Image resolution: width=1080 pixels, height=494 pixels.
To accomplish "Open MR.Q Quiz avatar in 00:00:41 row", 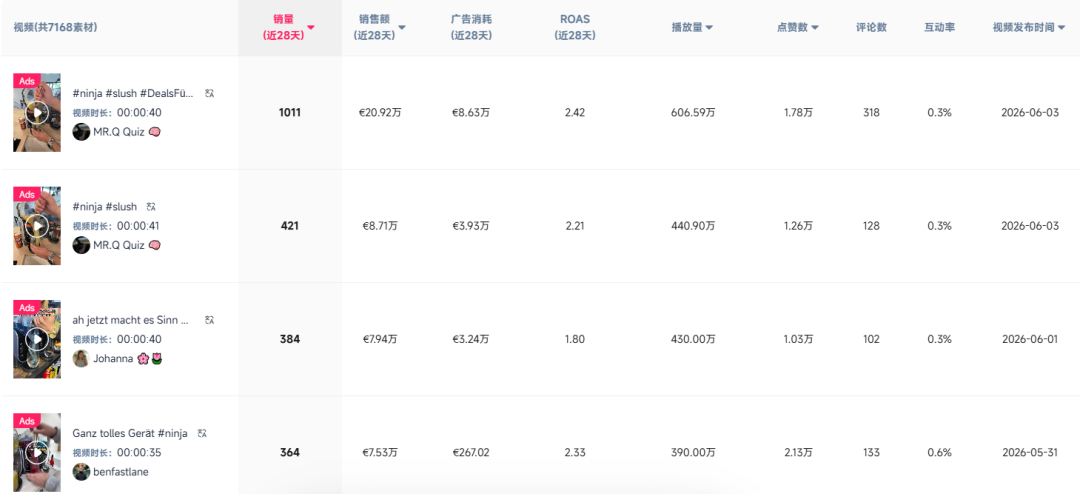I will click(x=81, y=245).
